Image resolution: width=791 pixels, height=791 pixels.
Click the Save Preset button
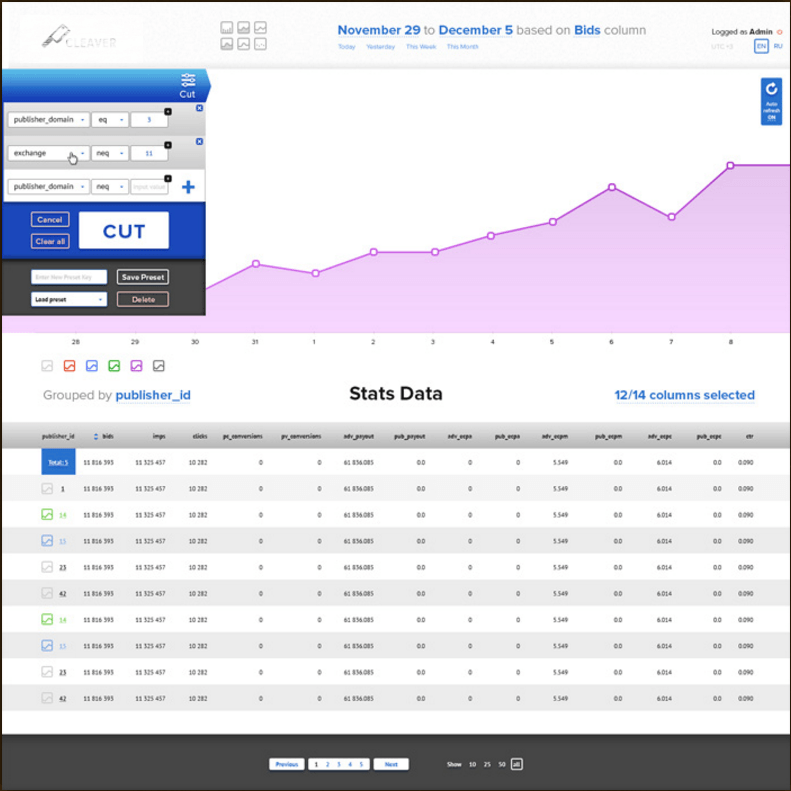[142, 277]
